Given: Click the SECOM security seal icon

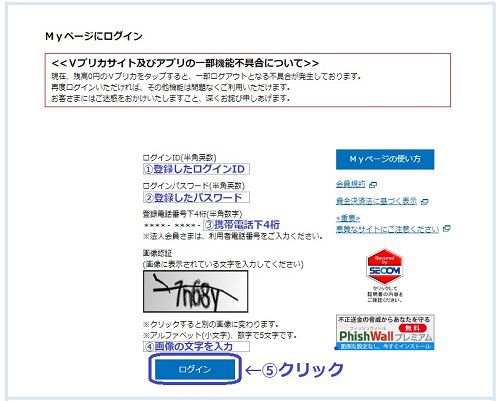Looking at the screenshot, I should tap(384, 267).
